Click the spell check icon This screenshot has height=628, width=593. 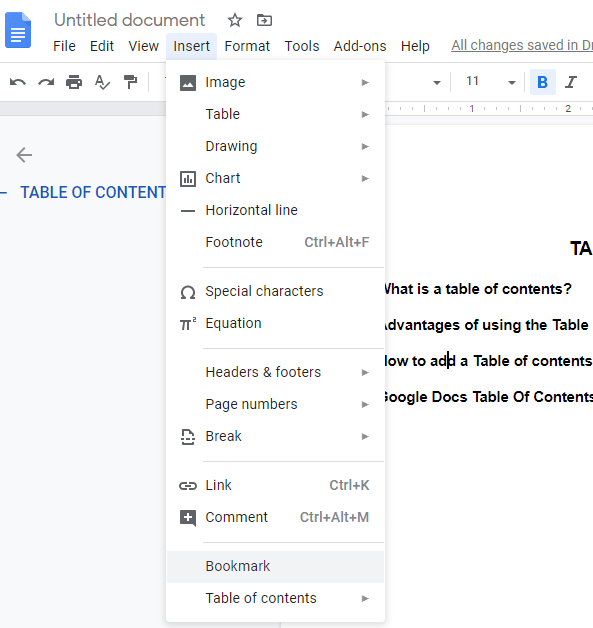[x=102, y=82]
